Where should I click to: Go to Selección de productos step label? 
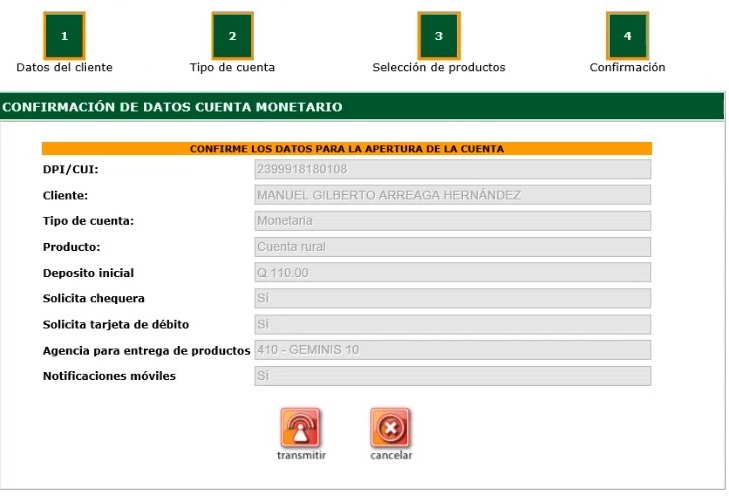(438, 67)
